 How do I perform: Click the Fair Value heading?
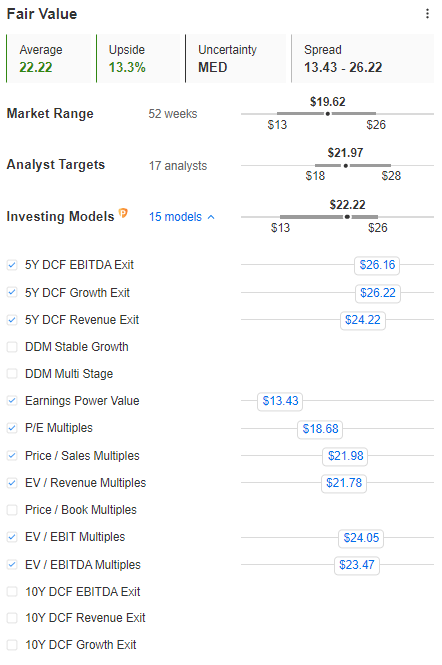click(42, 14)
